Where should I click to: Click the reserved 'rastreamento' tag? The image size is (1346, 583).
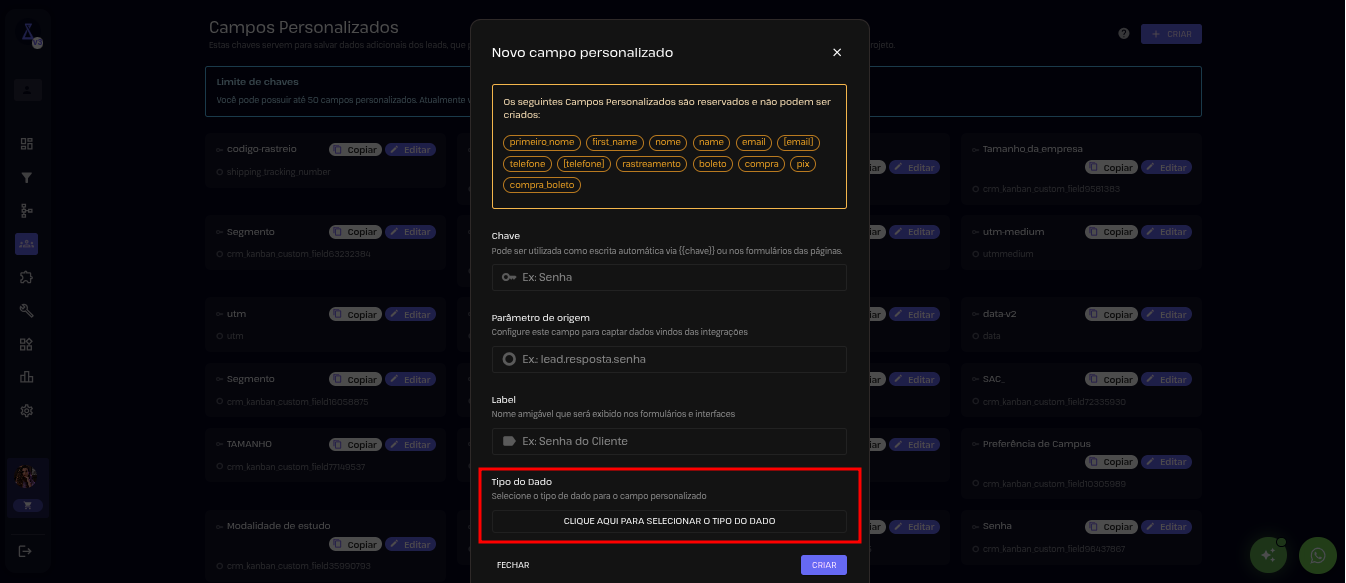tap(651, 164)
